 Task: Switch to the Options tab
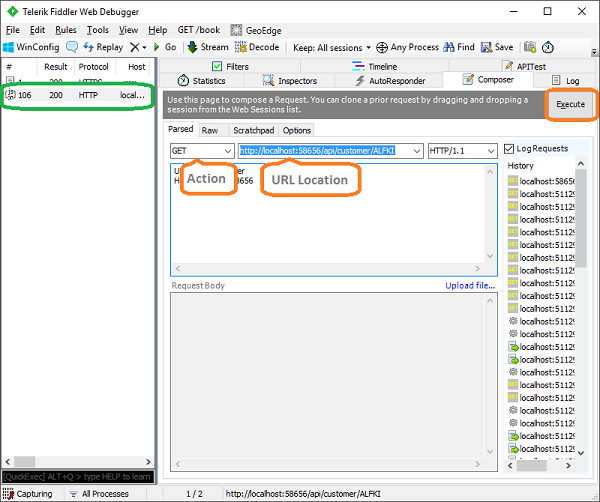297,130
